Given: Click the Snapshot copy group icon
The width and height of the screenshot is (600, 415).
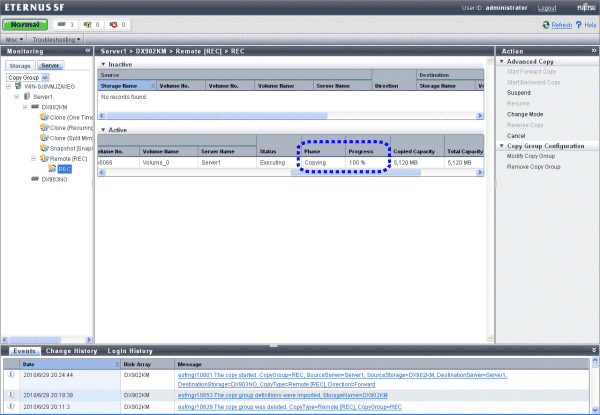Looking at the screenshot, I should pos(44,148).
